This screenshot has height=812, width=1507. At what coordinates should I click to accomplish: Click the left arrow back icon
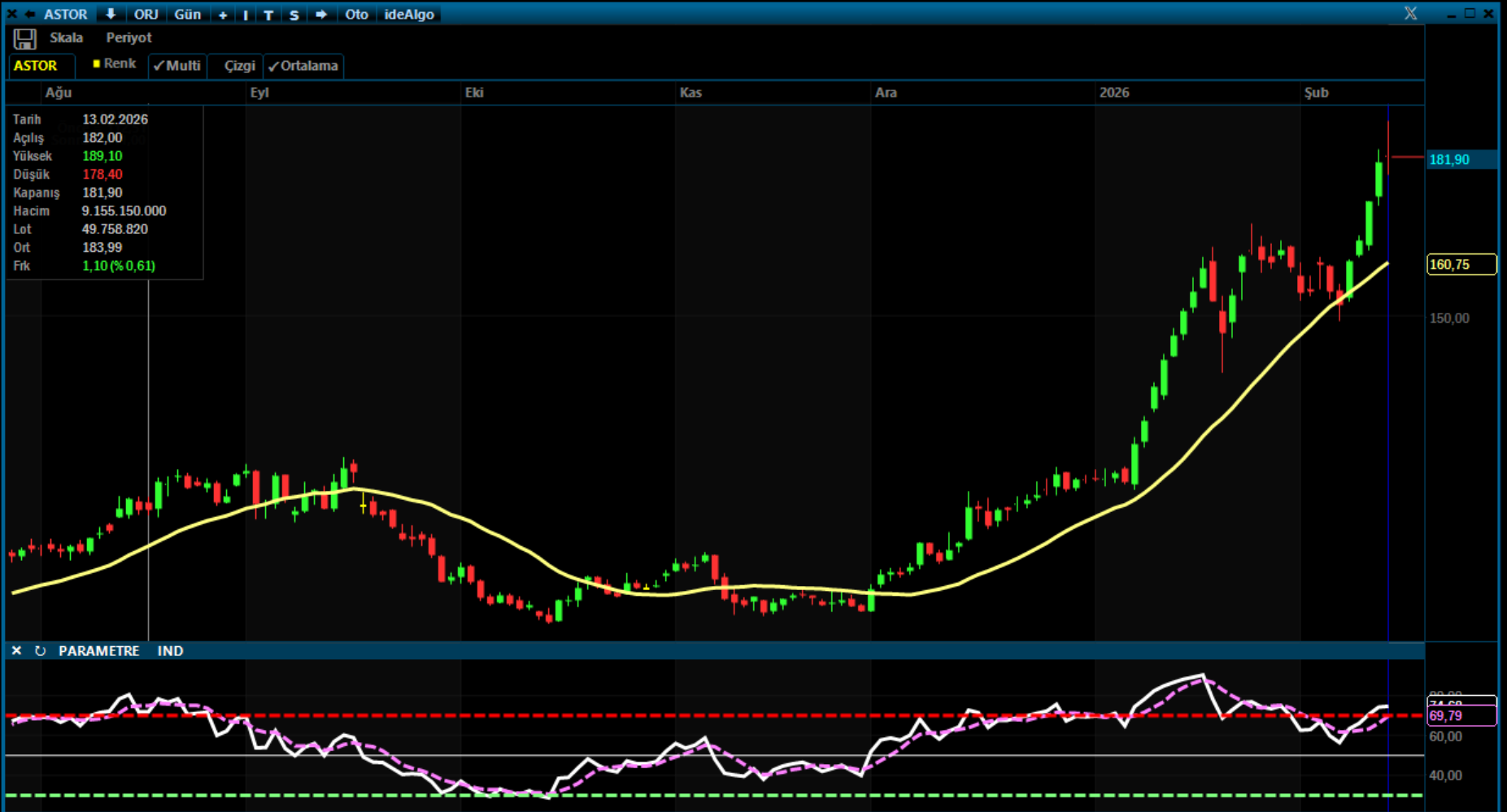pos(30,14)
